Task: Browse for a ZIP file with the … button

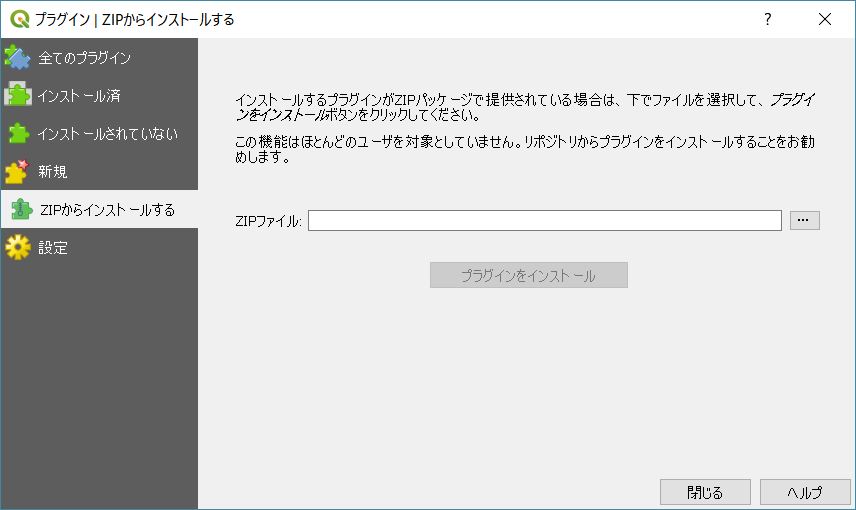Action: 804,220
